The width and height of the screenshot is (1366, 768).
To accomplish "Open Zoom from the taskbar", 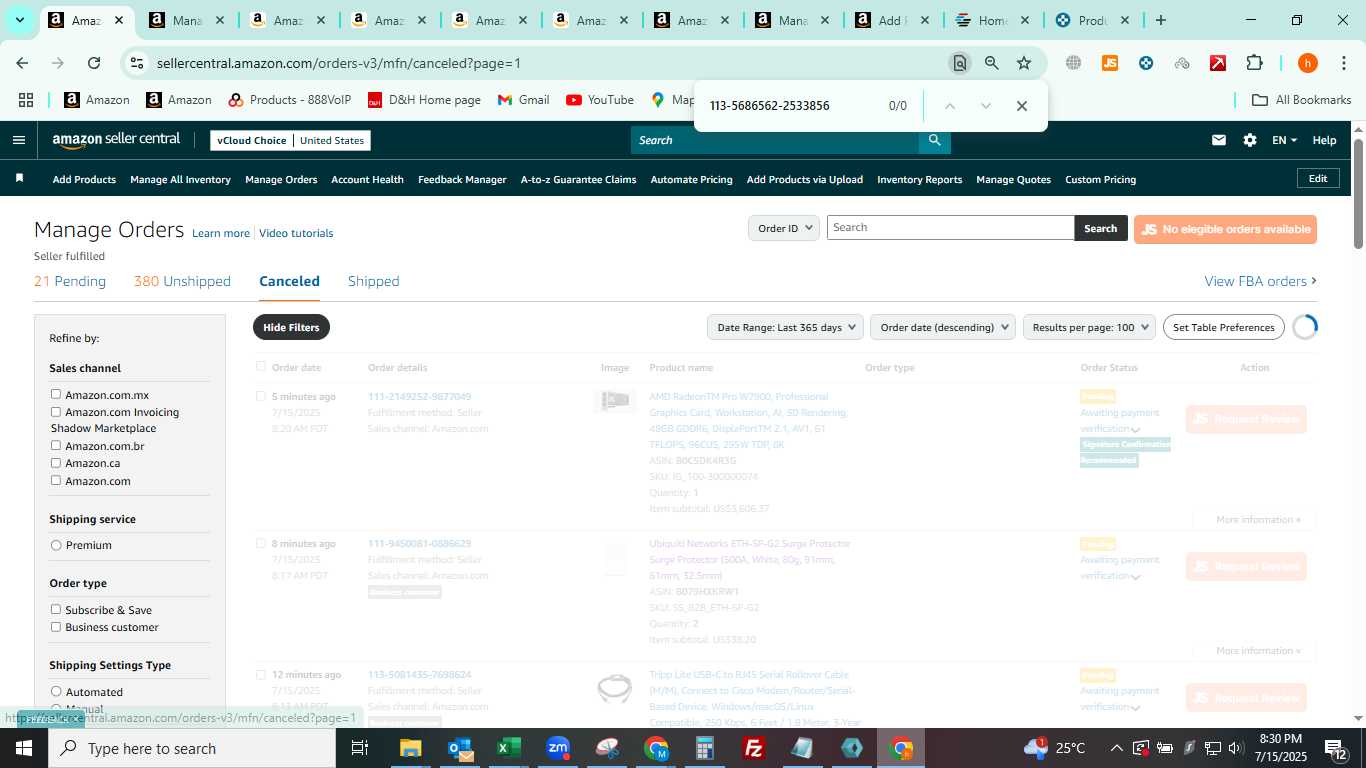I will [558, 748].
